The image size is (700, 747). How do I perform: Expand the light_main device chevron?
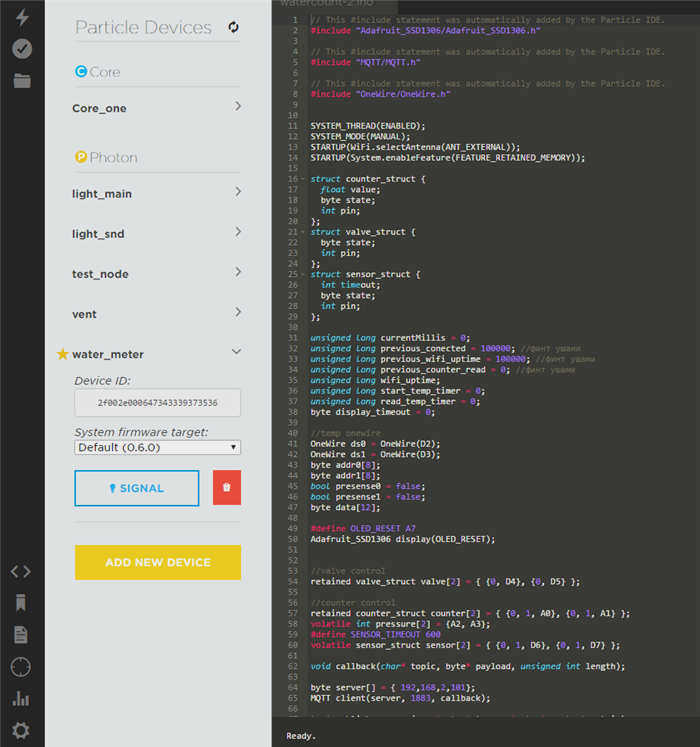[238, 192]
